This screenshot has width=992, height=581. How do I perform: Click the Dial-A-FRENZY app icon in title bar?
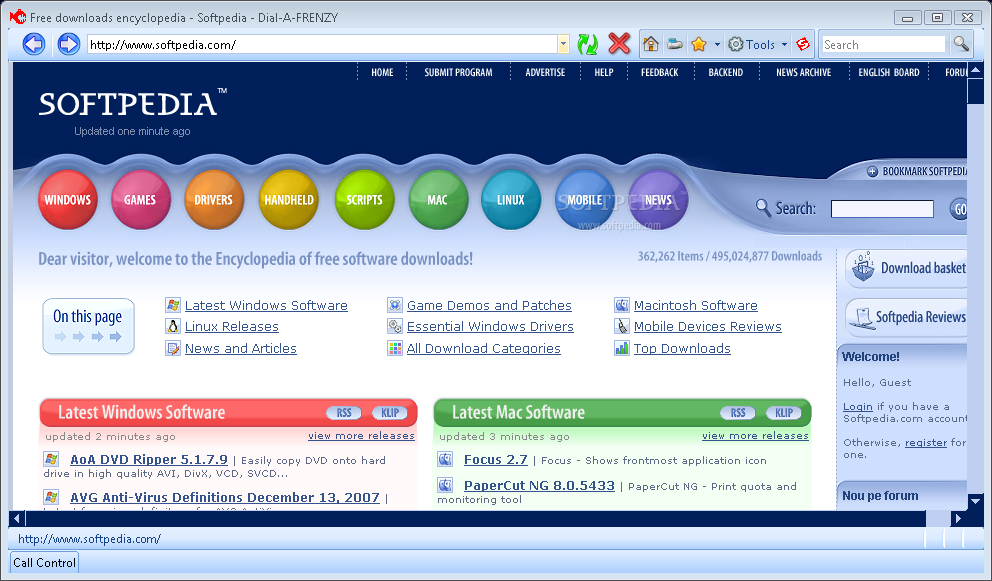[x=18, y=17]
